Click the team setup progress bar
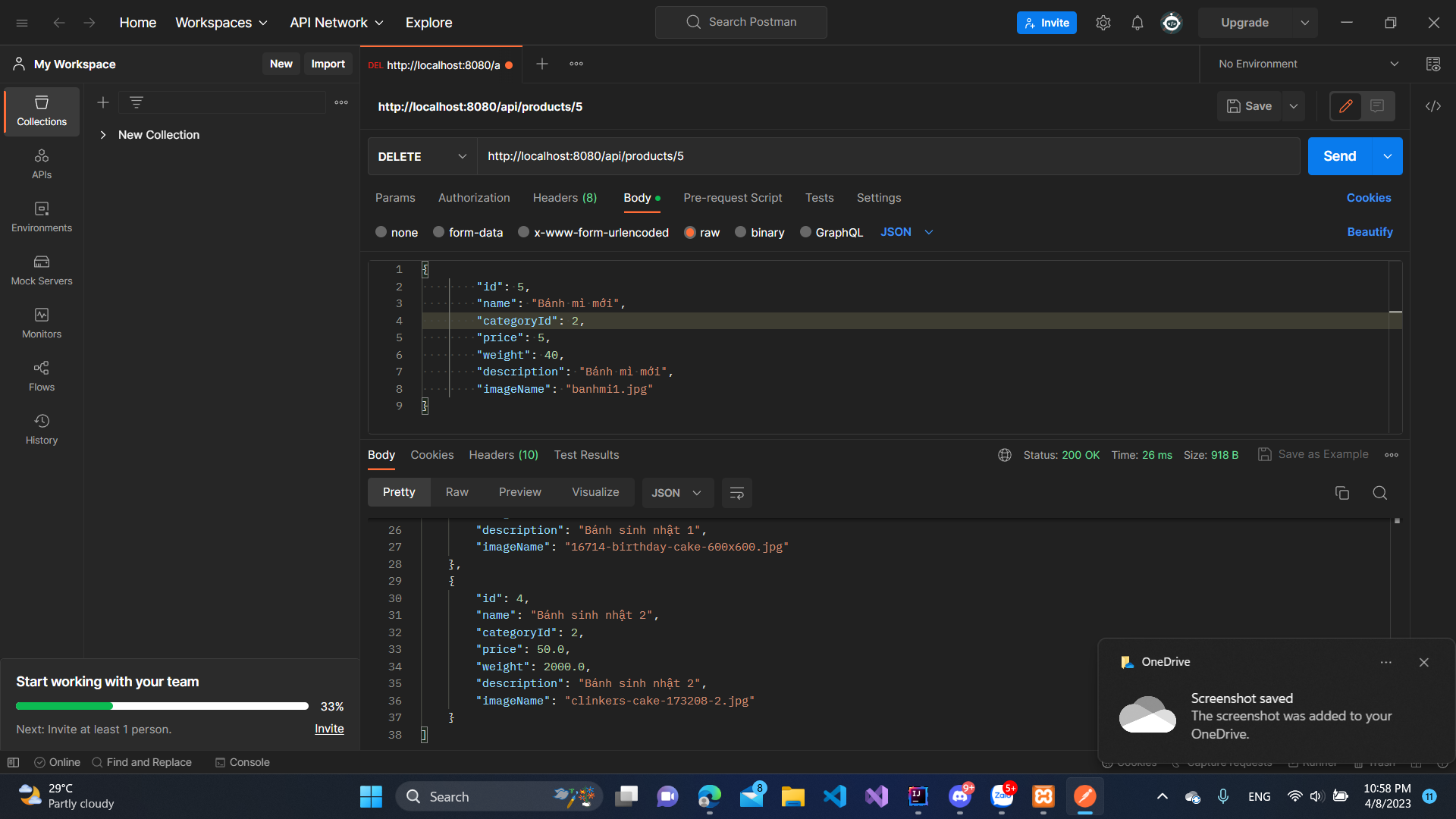 [x=162, y=705]
